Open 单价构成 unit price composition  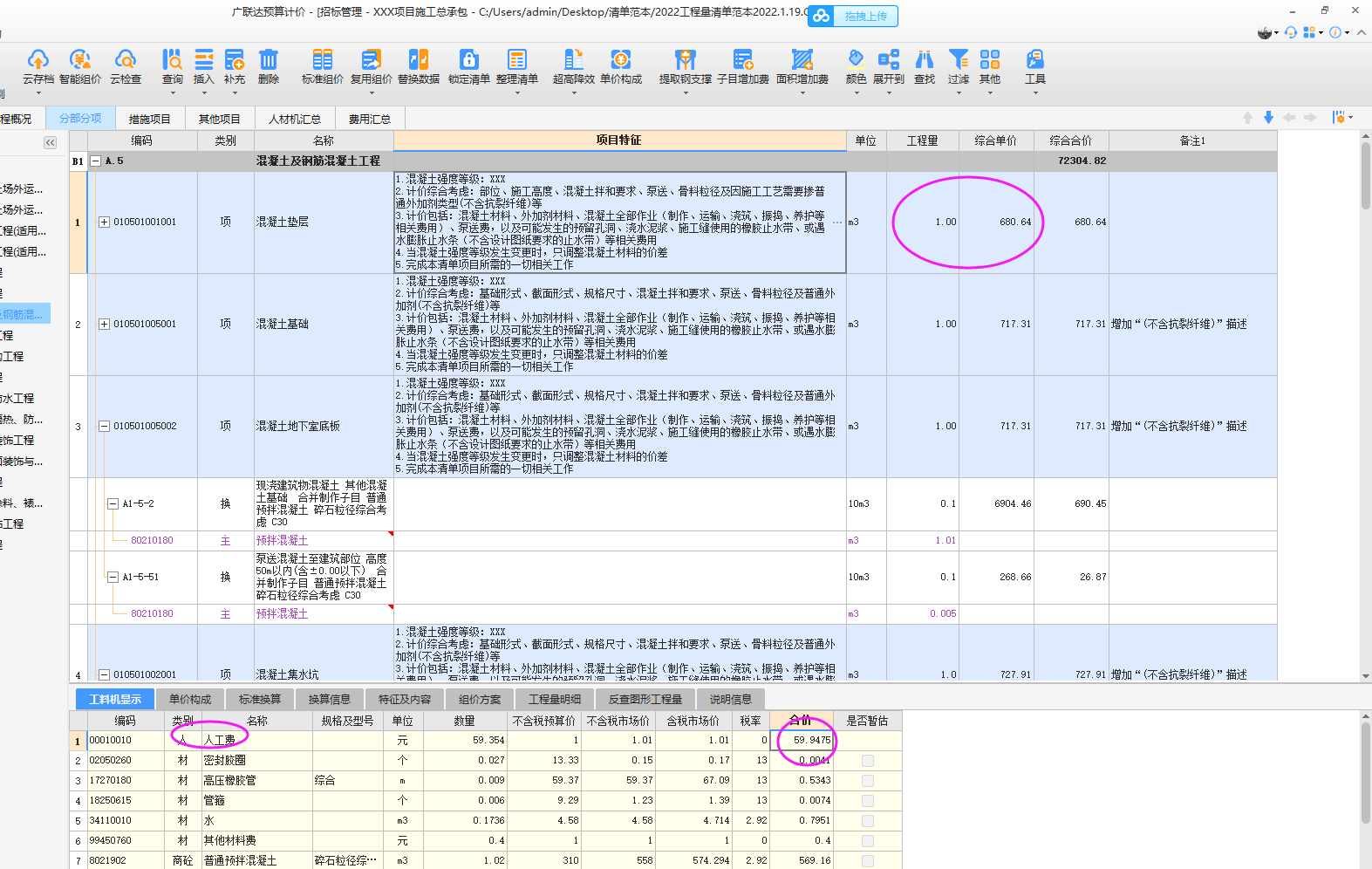click(621, 66)
